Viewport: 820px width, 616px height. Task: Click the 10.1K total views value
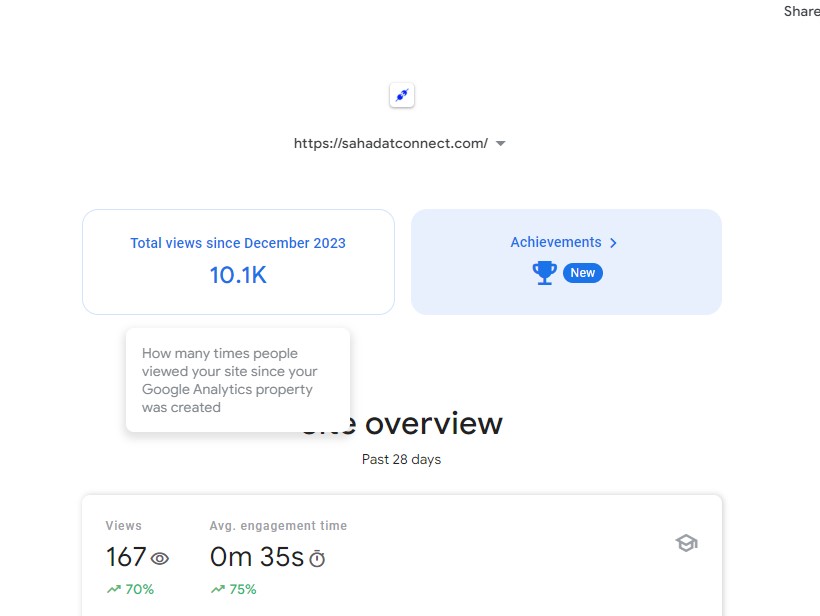238,275
